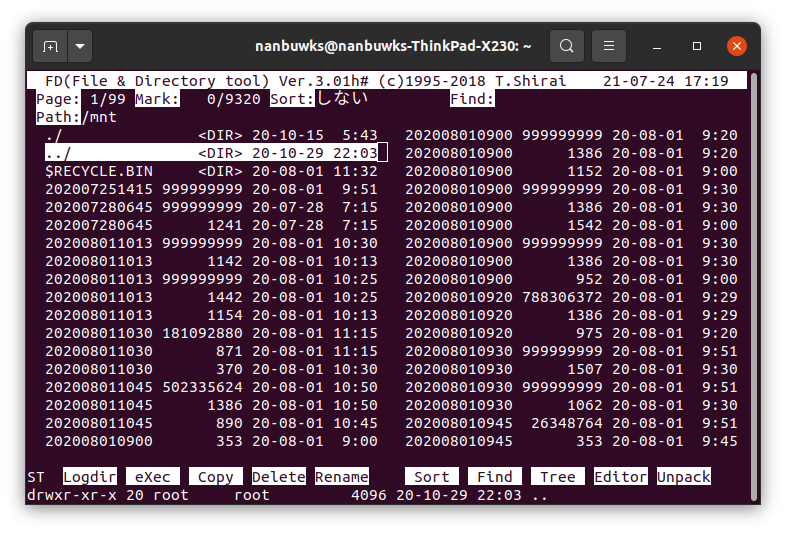Select 202008010930 with size 1507
The height and width of the screenshot is (533, 786).
click(x=571, y=369)
